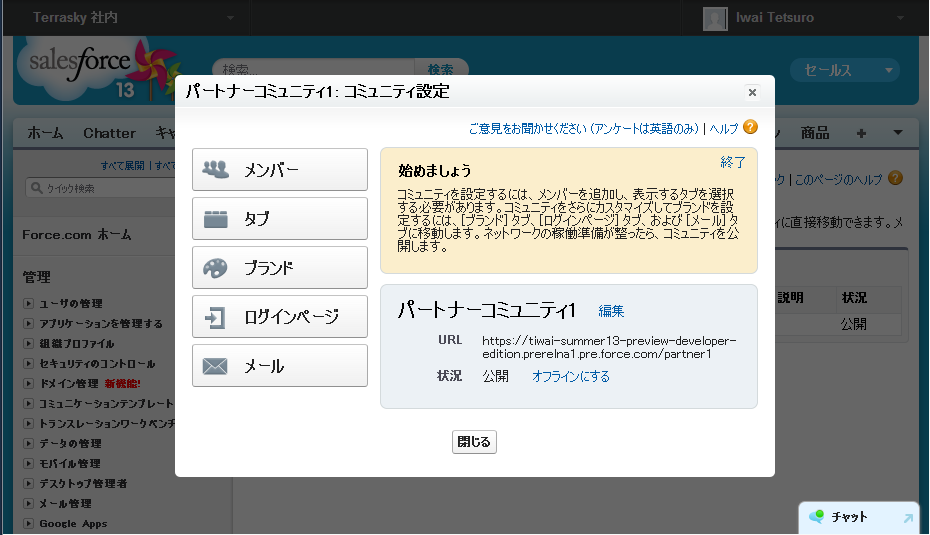Open the ブランド settings section

coord(280,268)
